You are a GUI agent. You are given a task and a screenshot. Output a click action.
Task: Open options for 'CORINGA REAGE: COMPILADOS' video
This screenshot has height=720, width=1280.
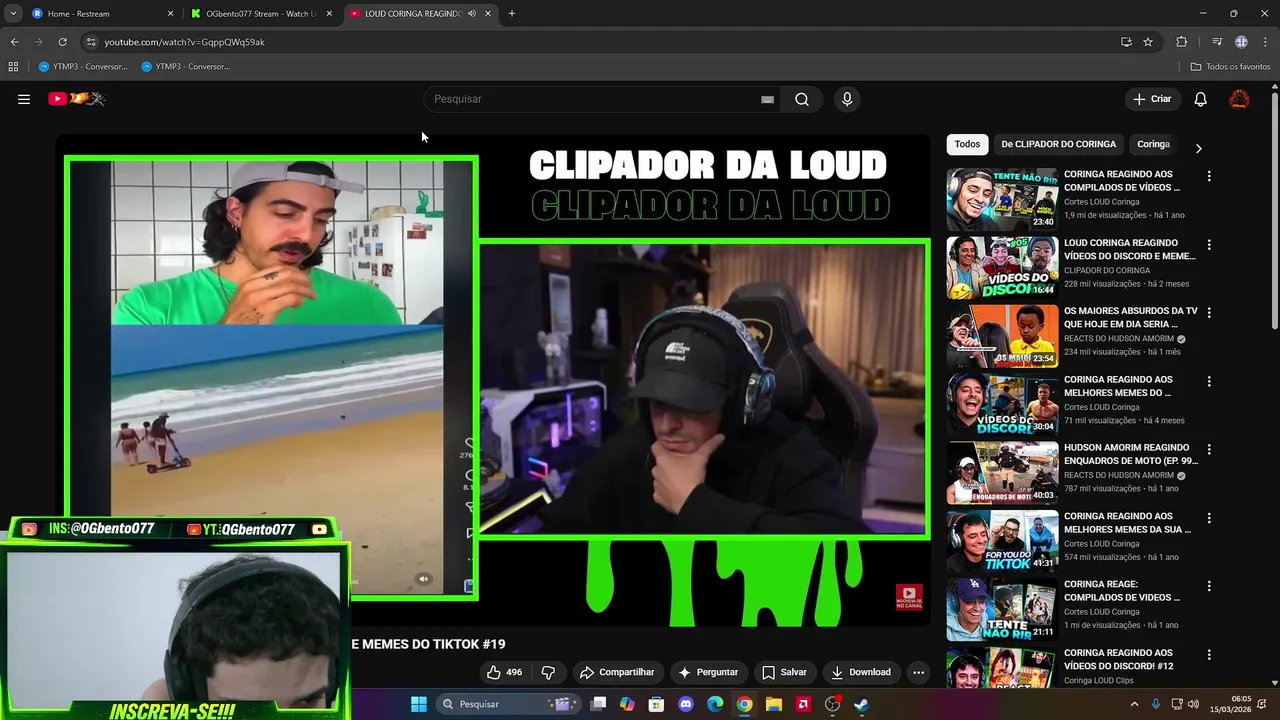[x=1209, y=586]
